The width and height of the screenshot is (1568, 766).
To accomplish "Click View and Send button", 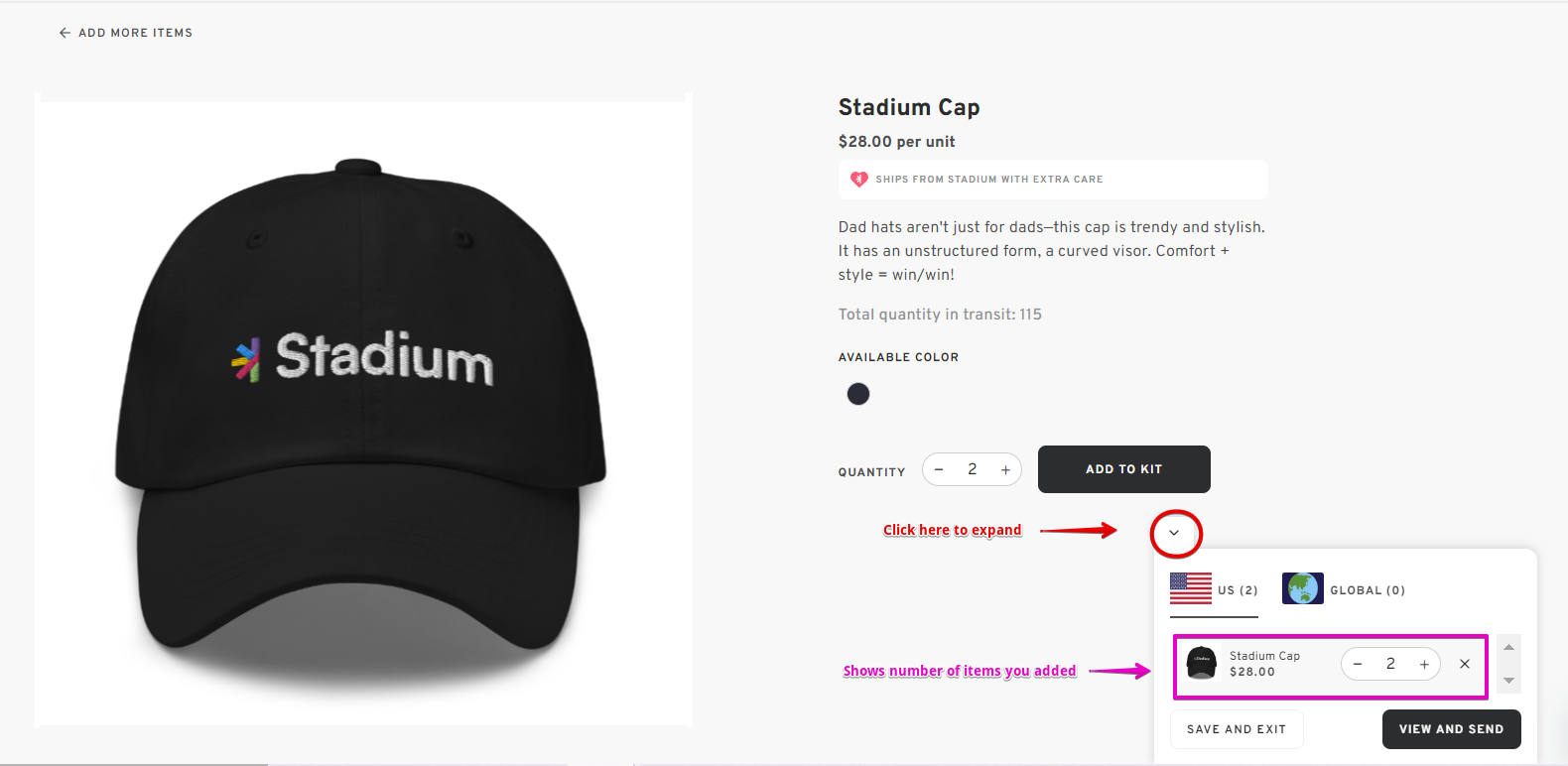I will (1451, 729).
